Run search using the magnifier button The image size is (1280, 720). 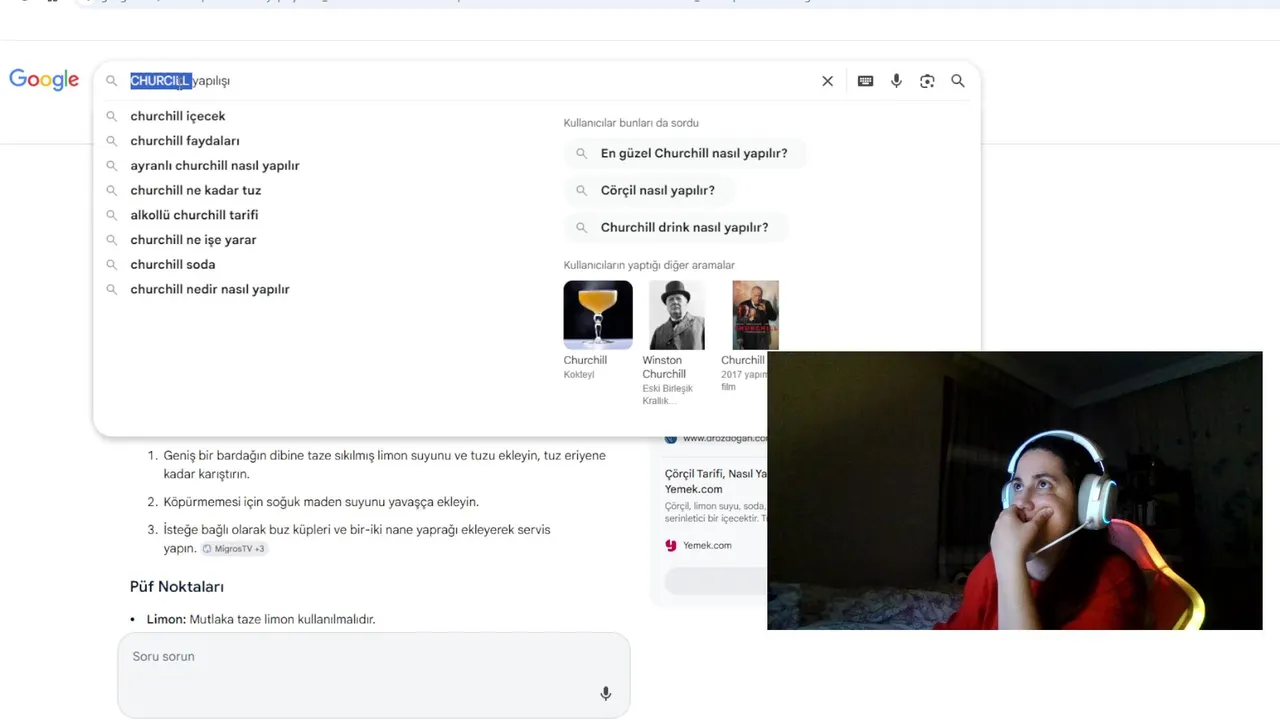(x=958, y=81)
